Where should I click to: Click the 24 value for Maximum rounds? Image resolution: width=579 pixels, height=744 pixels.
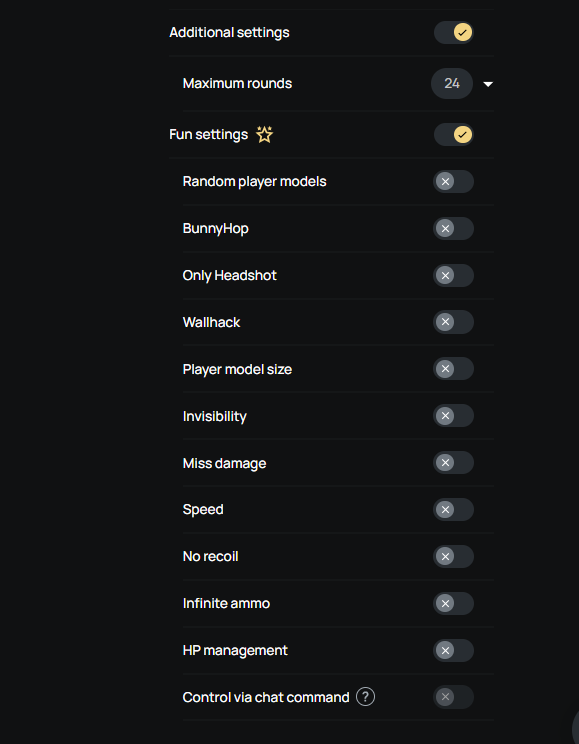pos(452,84)
